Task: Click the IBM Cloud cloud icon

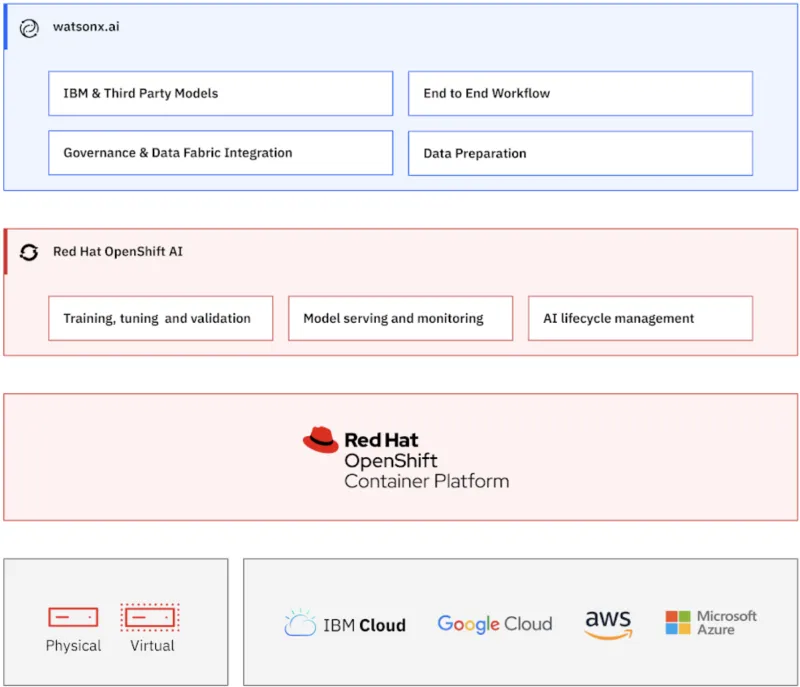Action: tap(299, 622)
